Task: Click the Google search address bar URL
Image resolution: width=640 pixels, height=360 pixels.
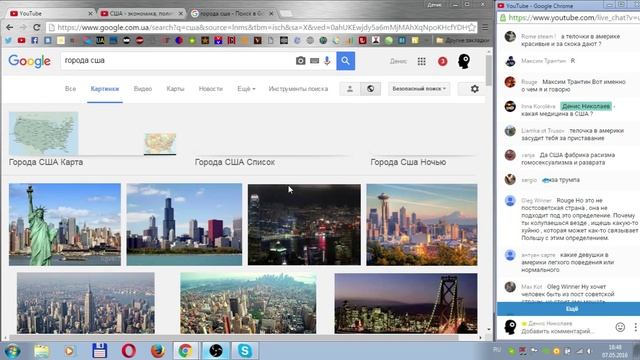Action: [261, 27]
